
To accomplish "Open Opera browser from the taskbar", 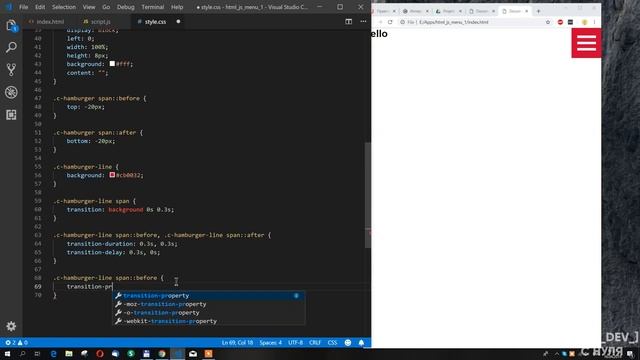I will (100, 353).
